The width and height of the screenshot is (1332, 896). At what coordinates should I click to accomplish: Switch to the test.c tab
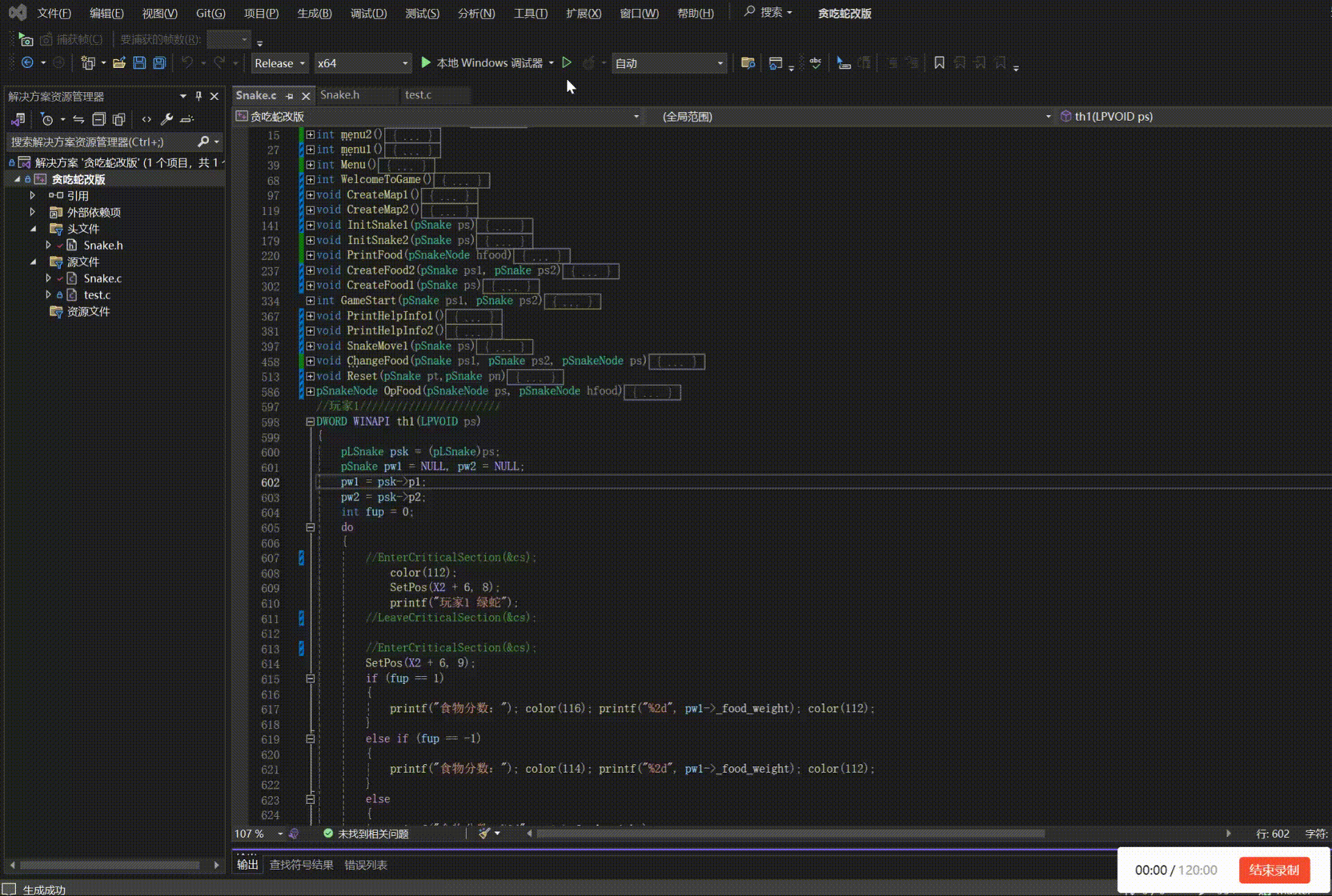418,95
